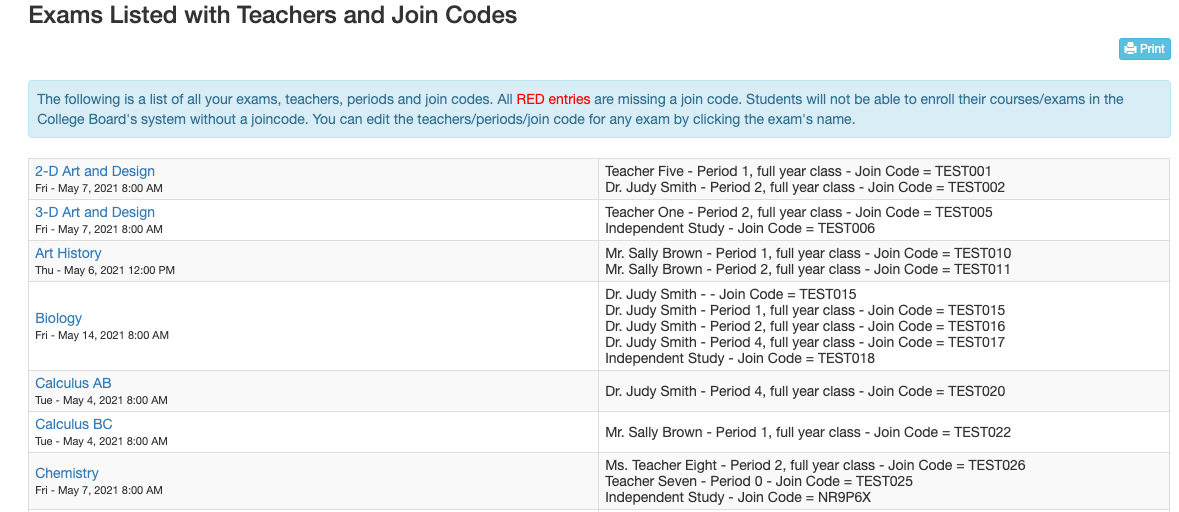This screenshot has height=512, width=1179.
Task: Open the Calculus AB exam link
Action: click(x=73, y=383)
